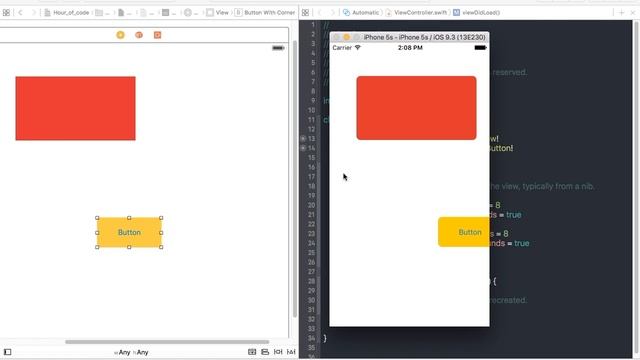Viewport: 640px width, 360px height.
Task: Add a new assistant editor pane
Action: 621,13
